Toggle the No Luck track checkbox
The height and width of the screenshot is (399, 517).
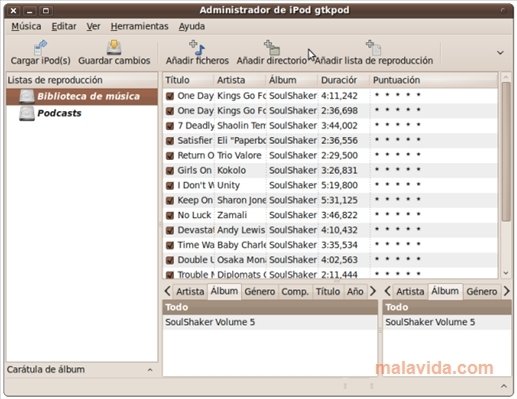tap(170, 215)
